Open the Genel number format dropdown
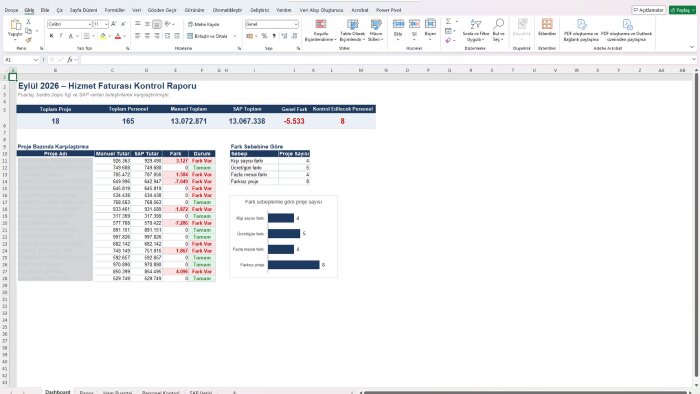Image resolution: width=700 pixels, height=394 pixels. pos(296,24)
